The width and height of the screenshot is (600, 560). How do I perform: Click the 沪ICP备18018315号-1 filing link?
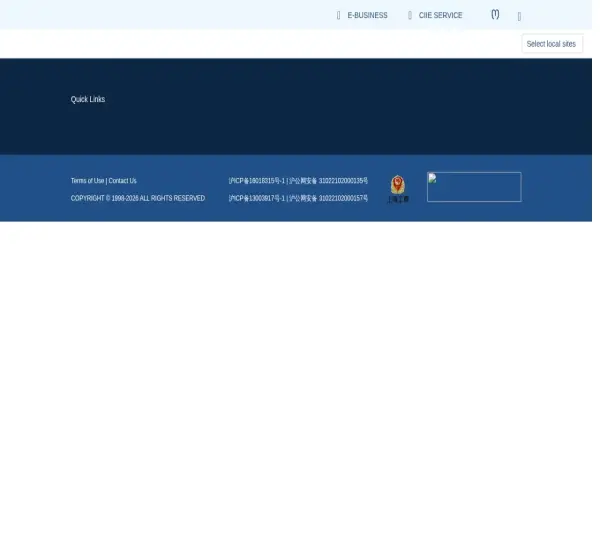257,181
